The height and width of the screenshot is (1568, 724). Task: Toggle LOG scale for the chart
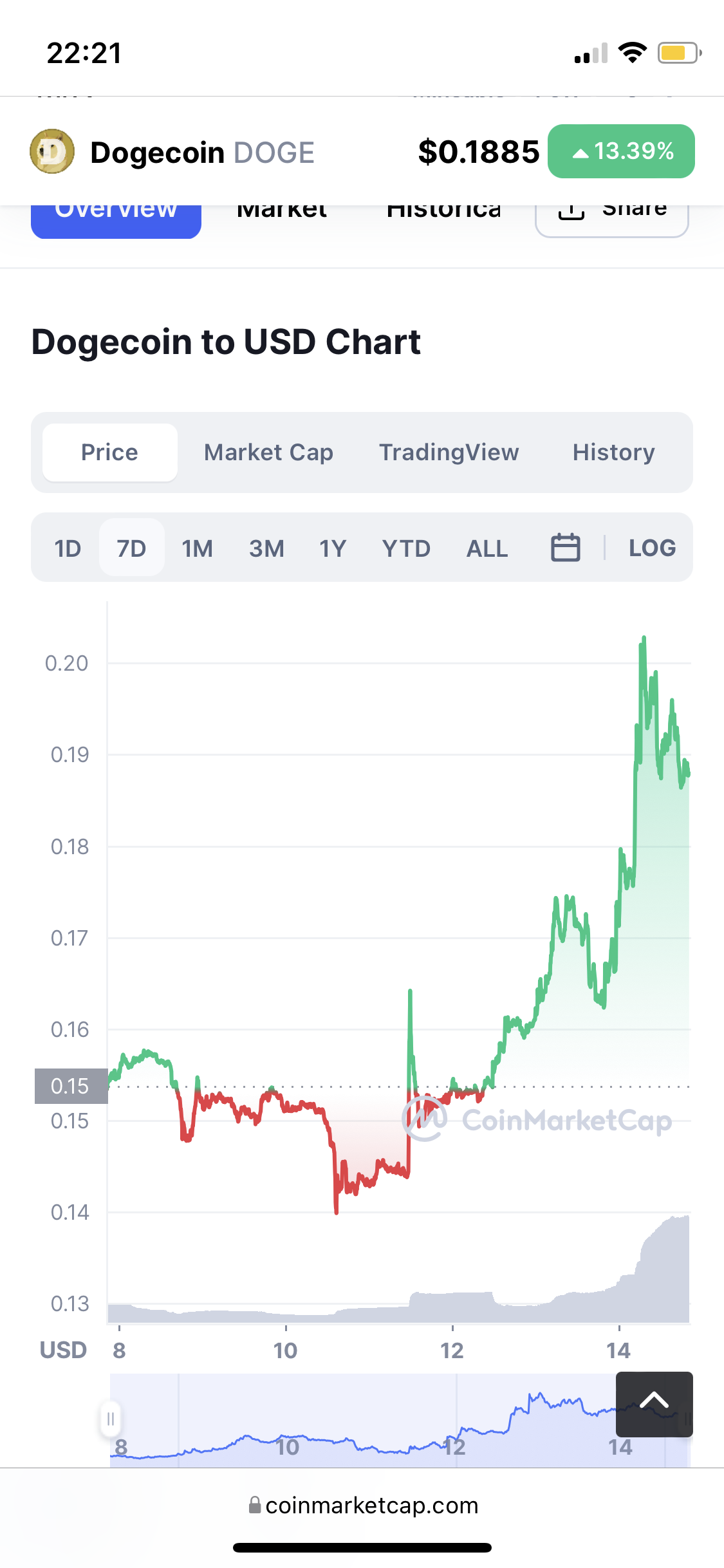pos(652,548)
